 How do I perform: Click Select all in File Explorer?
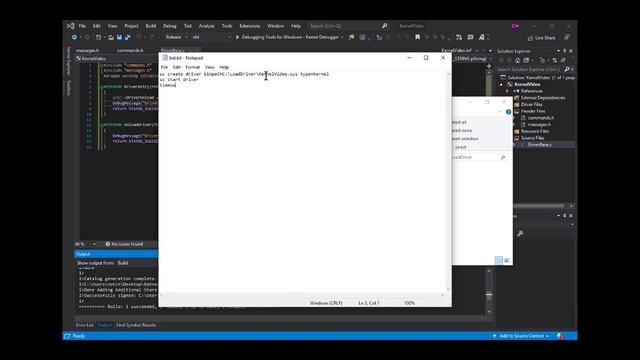coord(460,122)
